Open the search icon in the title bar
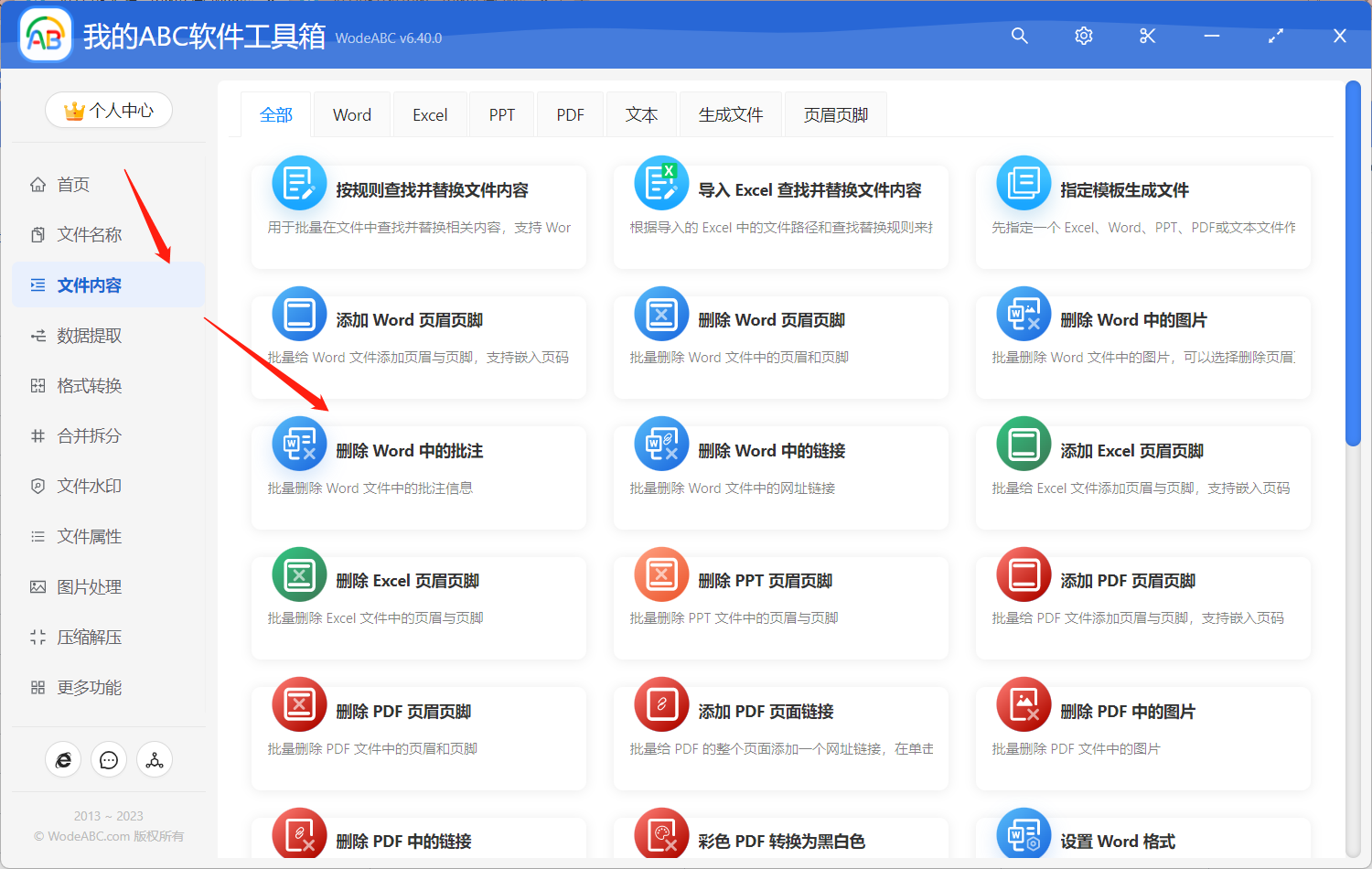This screenshot has width=1372, height=869. 1019,36
